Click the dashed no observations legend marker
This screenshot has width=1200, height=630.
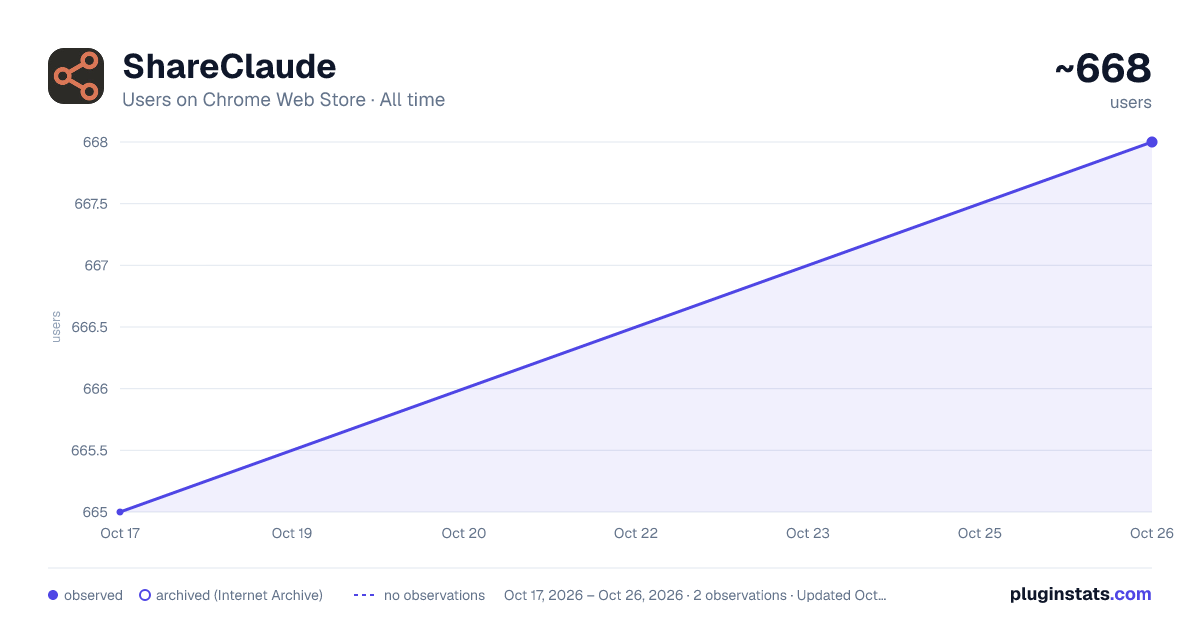coord(364,595)
